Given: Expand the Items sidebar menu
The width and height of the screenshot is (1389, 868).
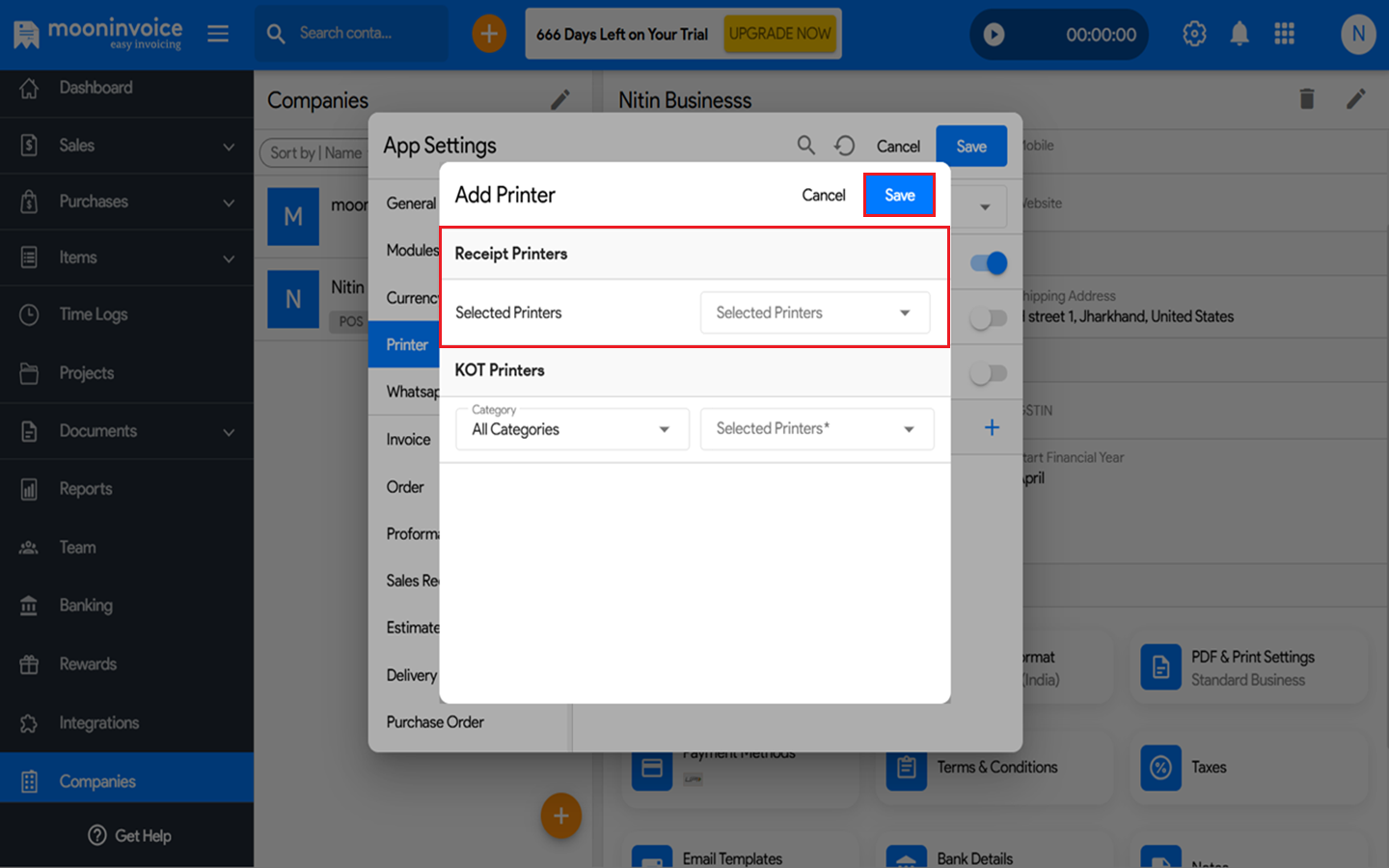Looking at the screenshot, I should pyautogui.click(x=126, y=258).
